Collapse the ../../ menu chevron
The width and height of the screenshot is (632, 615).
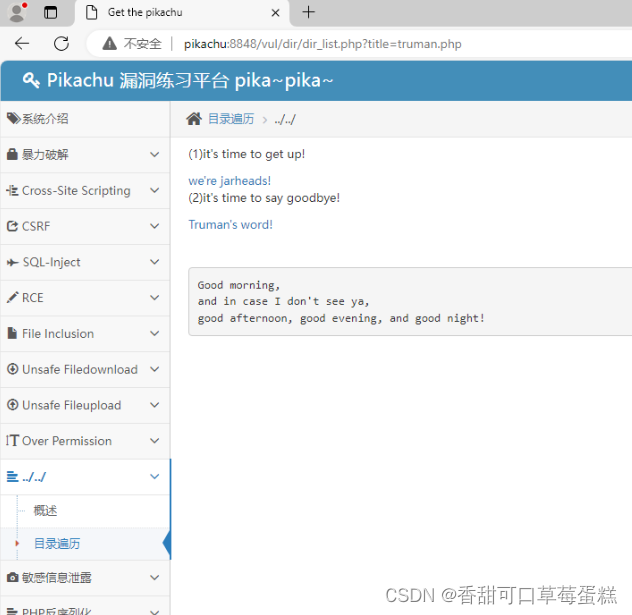[x=154, y=476]
